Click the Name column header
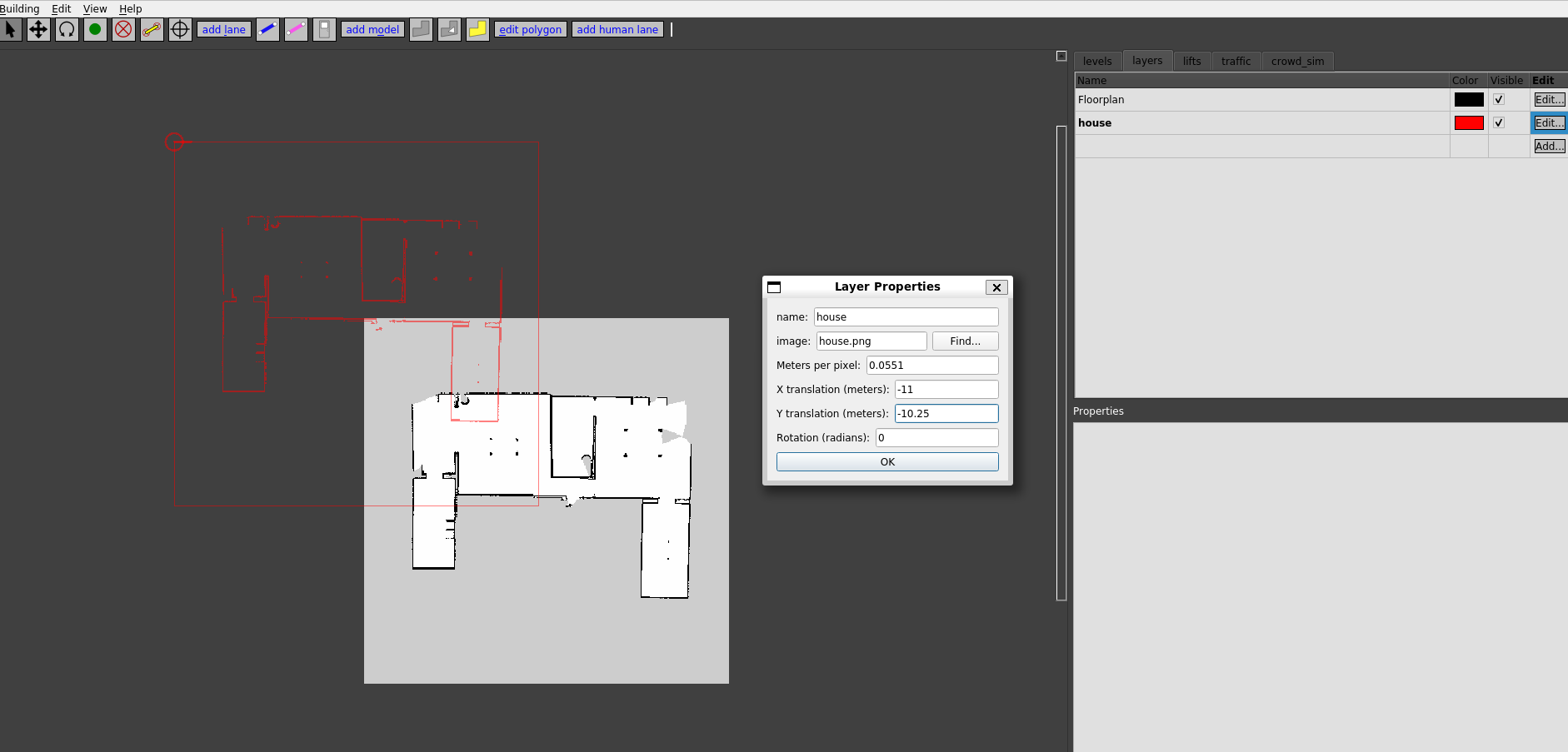Image resolution: width=1568 pixels, height=752 pixels. coord(1262,81)
